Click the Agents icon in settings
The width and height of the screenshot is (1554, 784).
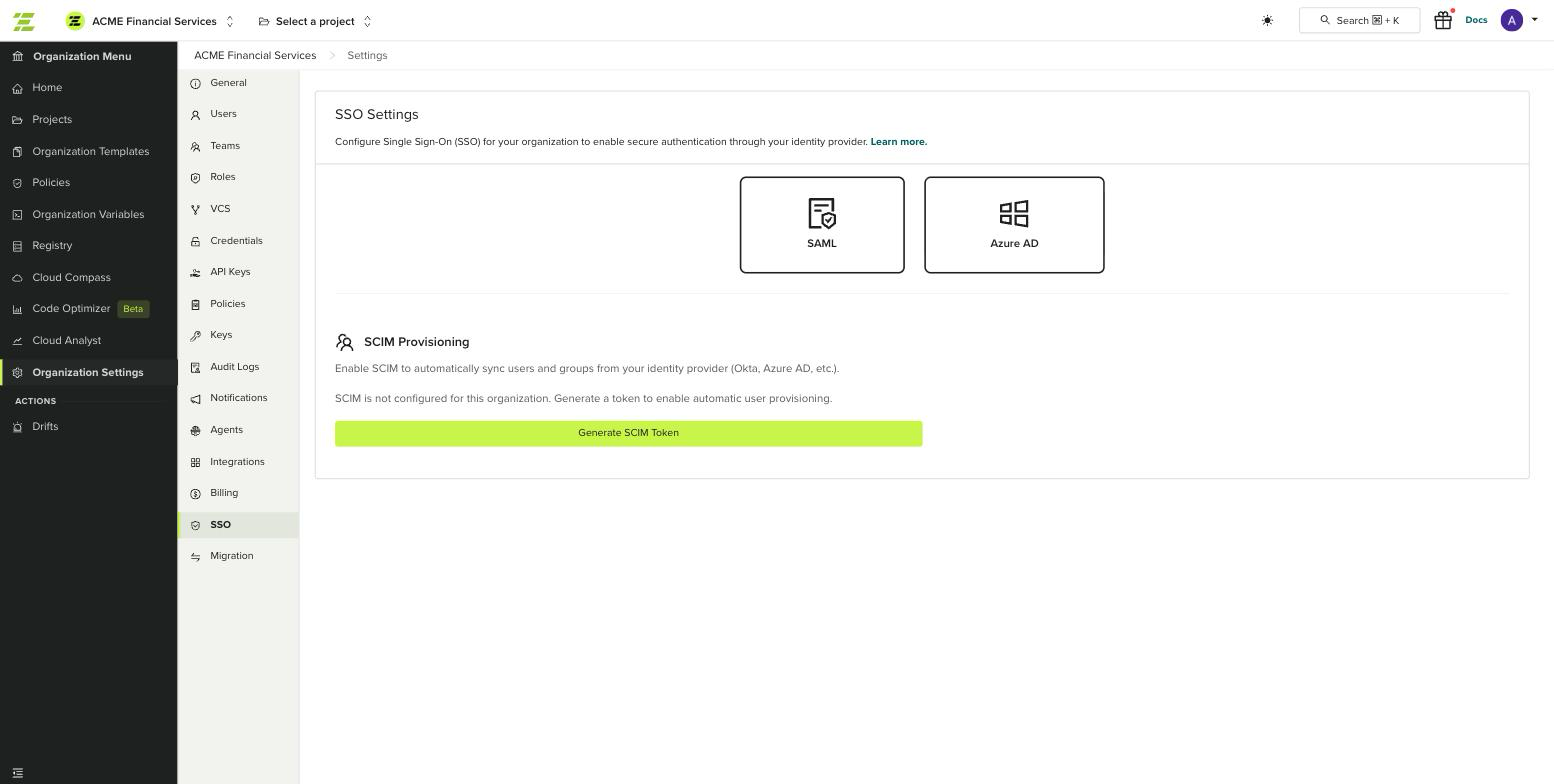pos(195,431)
